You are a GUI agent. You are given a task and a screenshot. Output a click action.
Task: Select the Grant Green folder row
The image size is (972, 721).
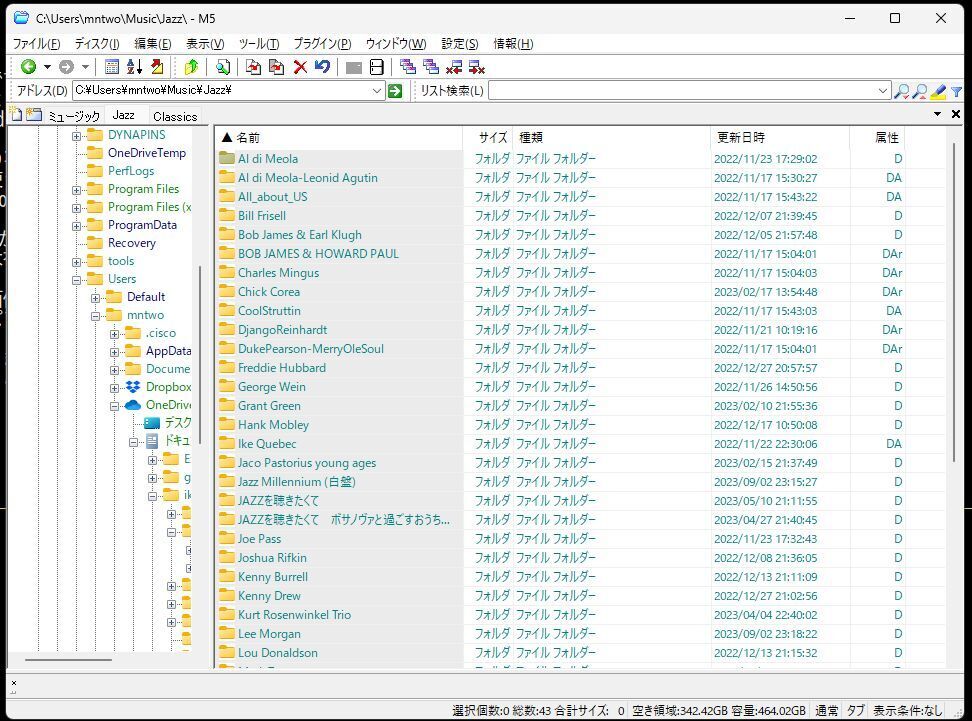269,406
